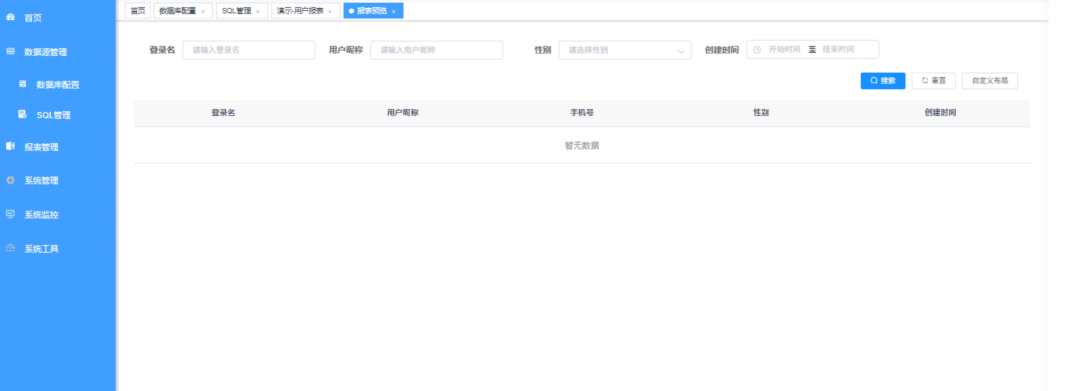The height and width of the screenshot is (391, 1080).
Task: Open the 自定义布局 button
Action: [x=990, y=81]
